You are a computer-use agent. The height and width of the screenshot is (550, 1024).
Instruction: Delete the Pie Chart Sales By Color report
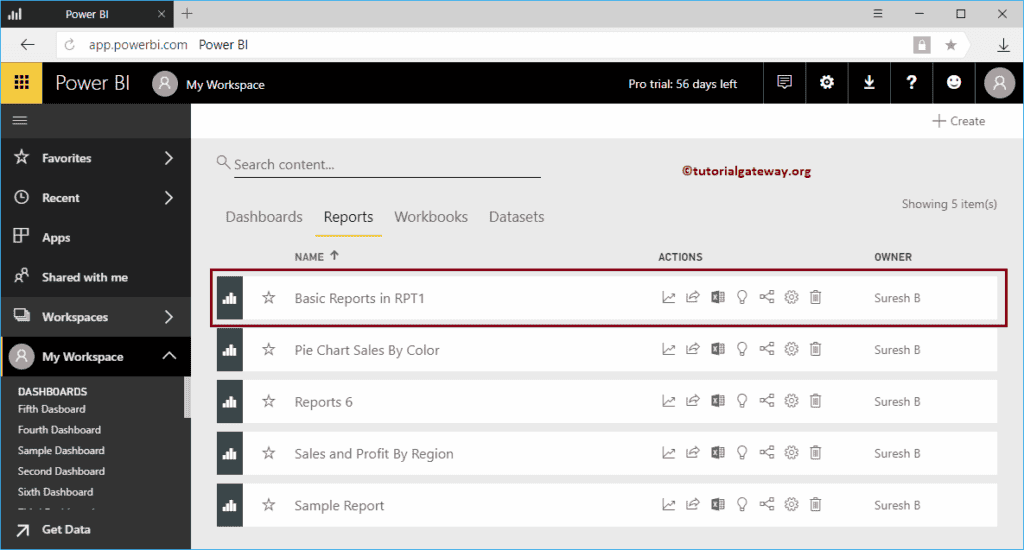pos(816,349)
